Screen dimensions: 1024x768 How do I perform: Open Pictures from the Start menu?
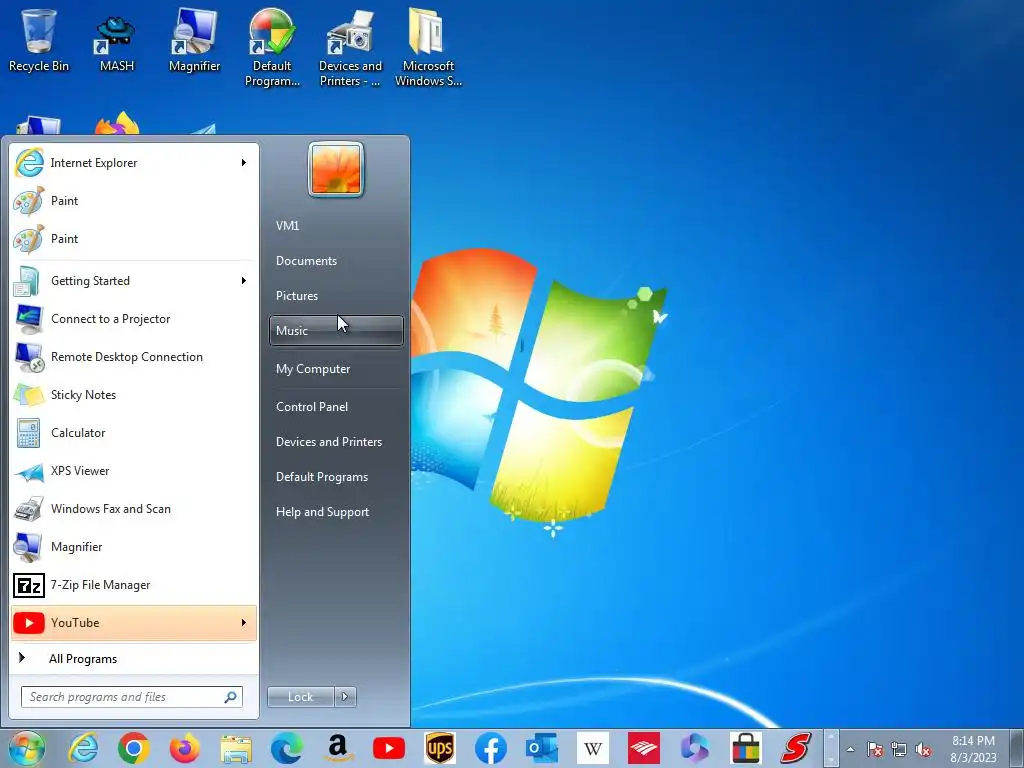(336, 296)
